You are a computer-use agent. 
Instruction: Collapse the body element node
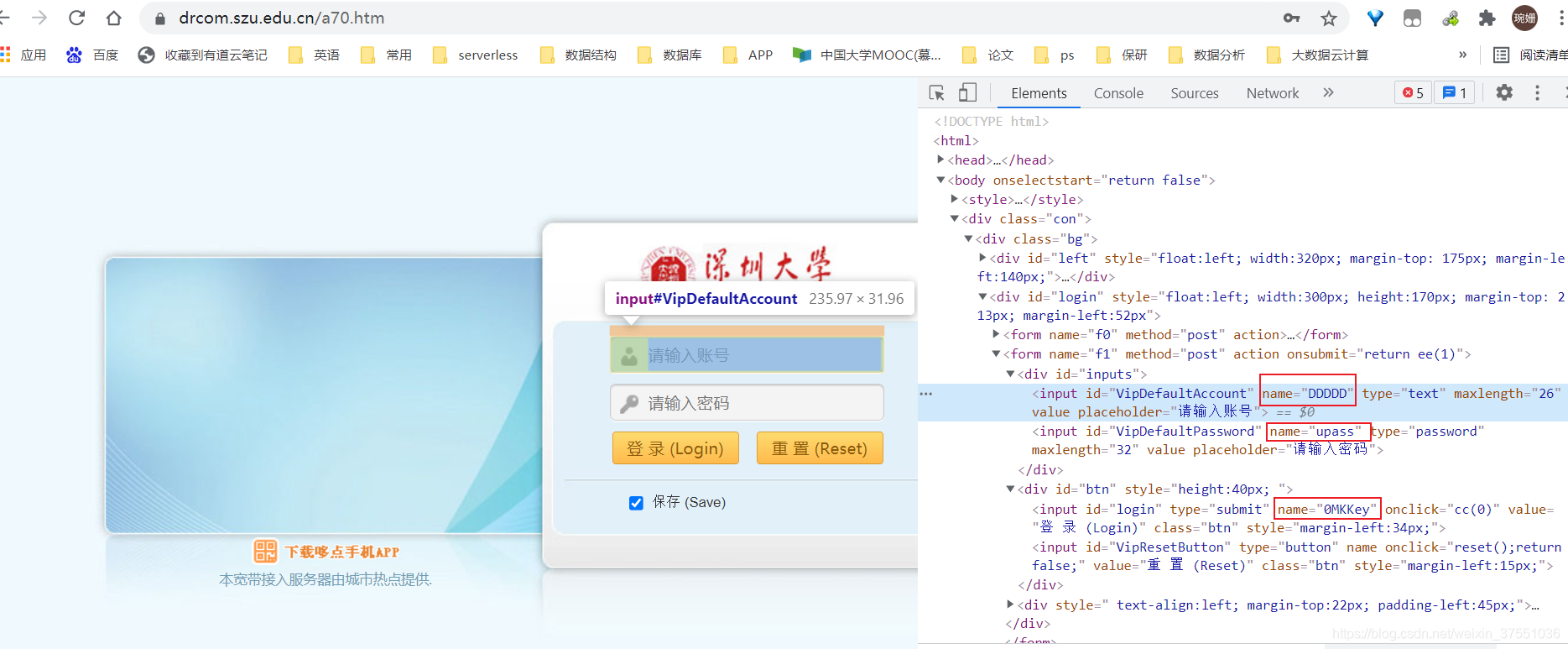point(940,179)
